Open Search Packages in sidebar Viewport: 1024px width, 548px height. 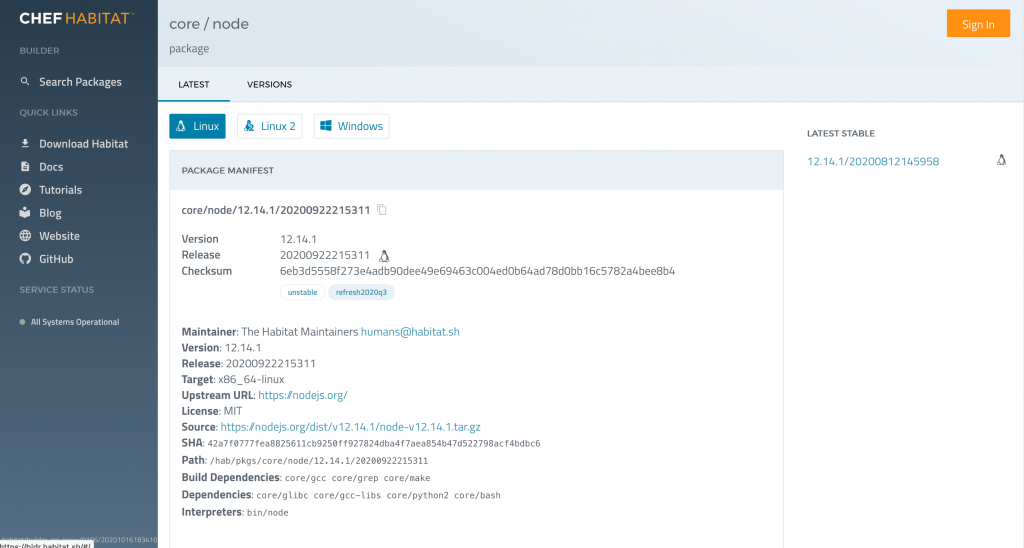80,82
